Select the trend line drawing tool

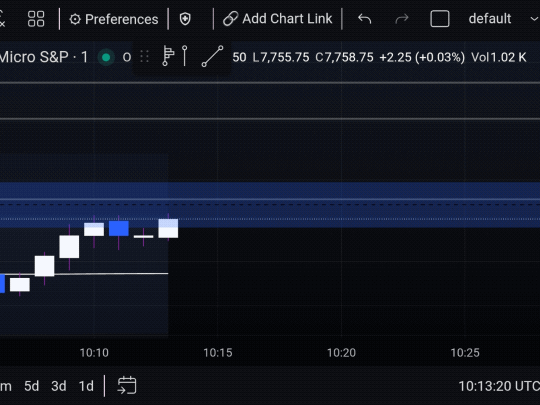coord(212,56)
